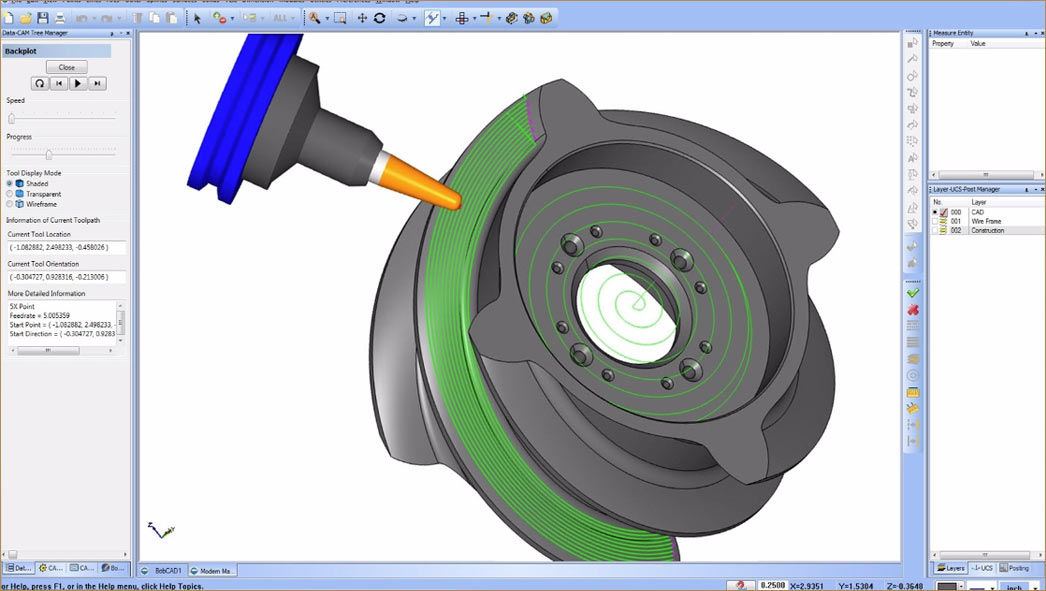Select the arrow pointer tool
The height and width of the screenshot is (591, 1046).
(x=197, y=18)
